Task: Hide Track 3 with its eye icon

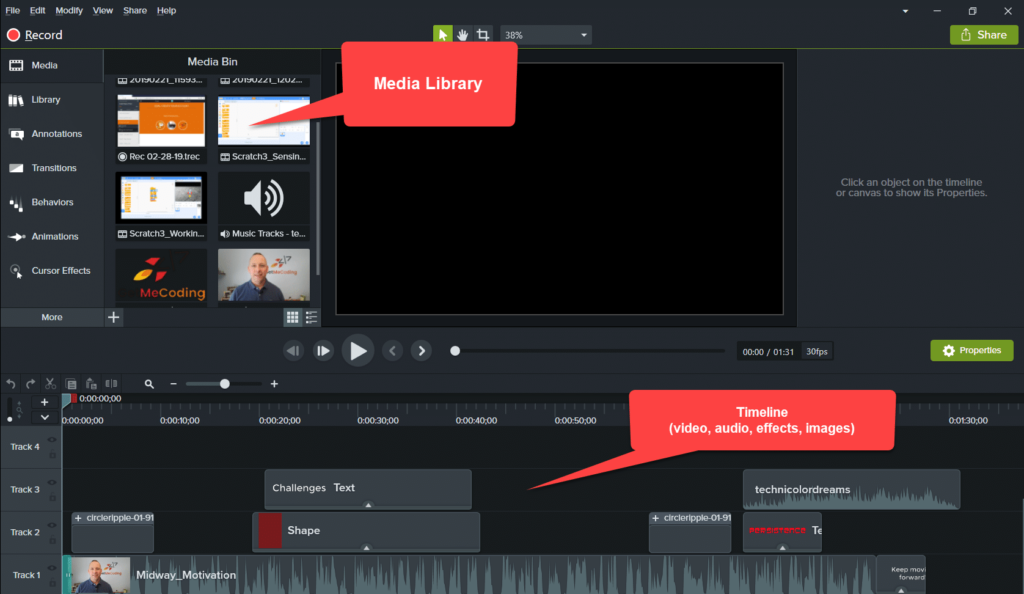Action: tap(52, 482)
